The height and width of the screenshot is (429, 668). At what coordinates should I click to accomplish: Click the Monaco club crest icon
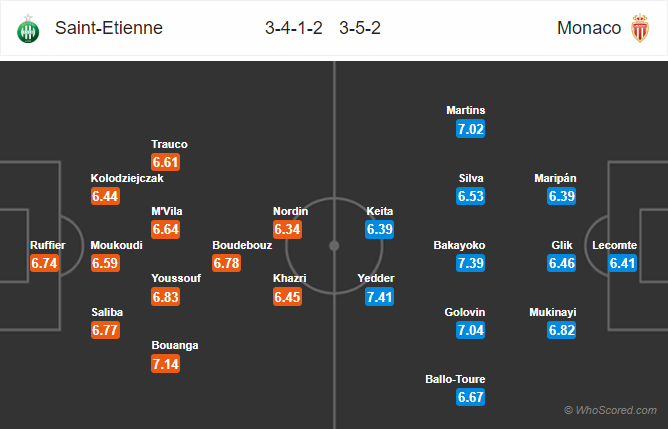click(x=640, y=28)
